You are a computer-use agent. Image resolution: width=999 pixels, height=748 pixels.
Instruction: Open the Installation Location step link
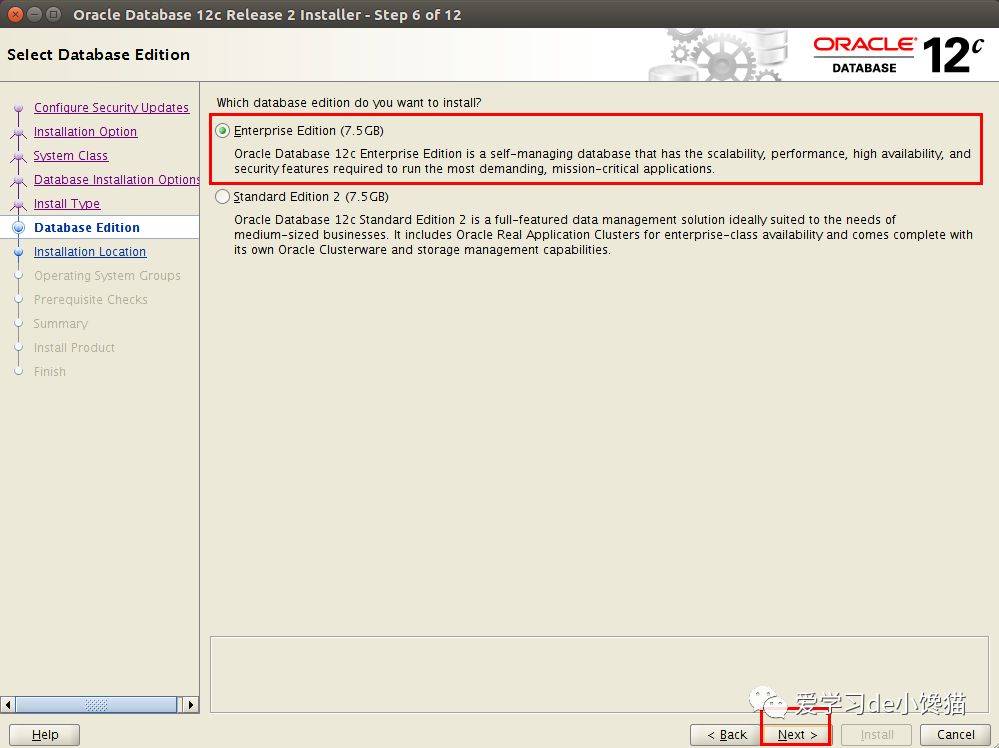(90, 252)
